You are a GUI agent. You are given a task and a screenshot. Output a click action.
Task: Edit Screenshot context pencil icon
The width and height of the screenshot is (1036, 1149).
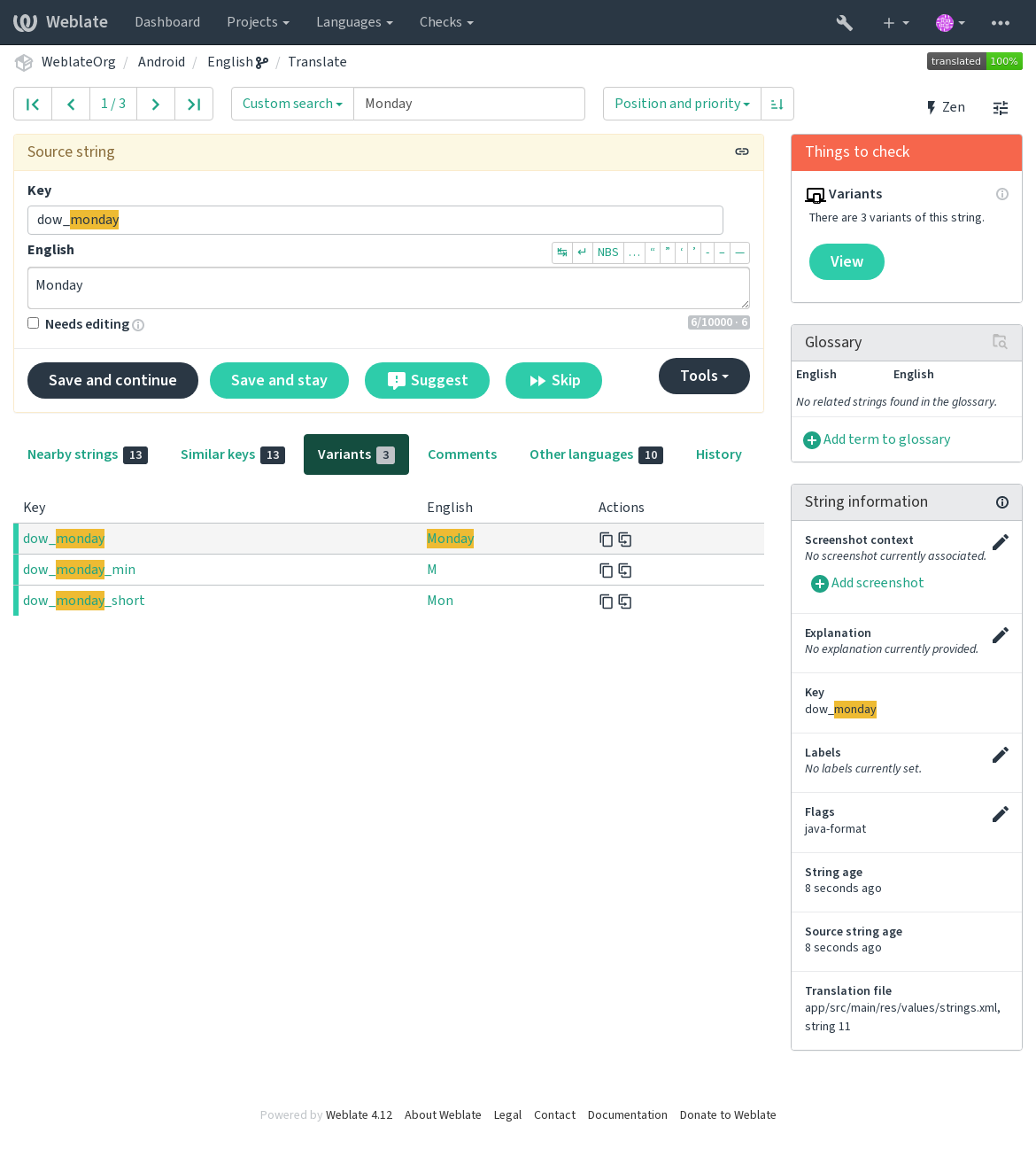[x=1001, y=542]
